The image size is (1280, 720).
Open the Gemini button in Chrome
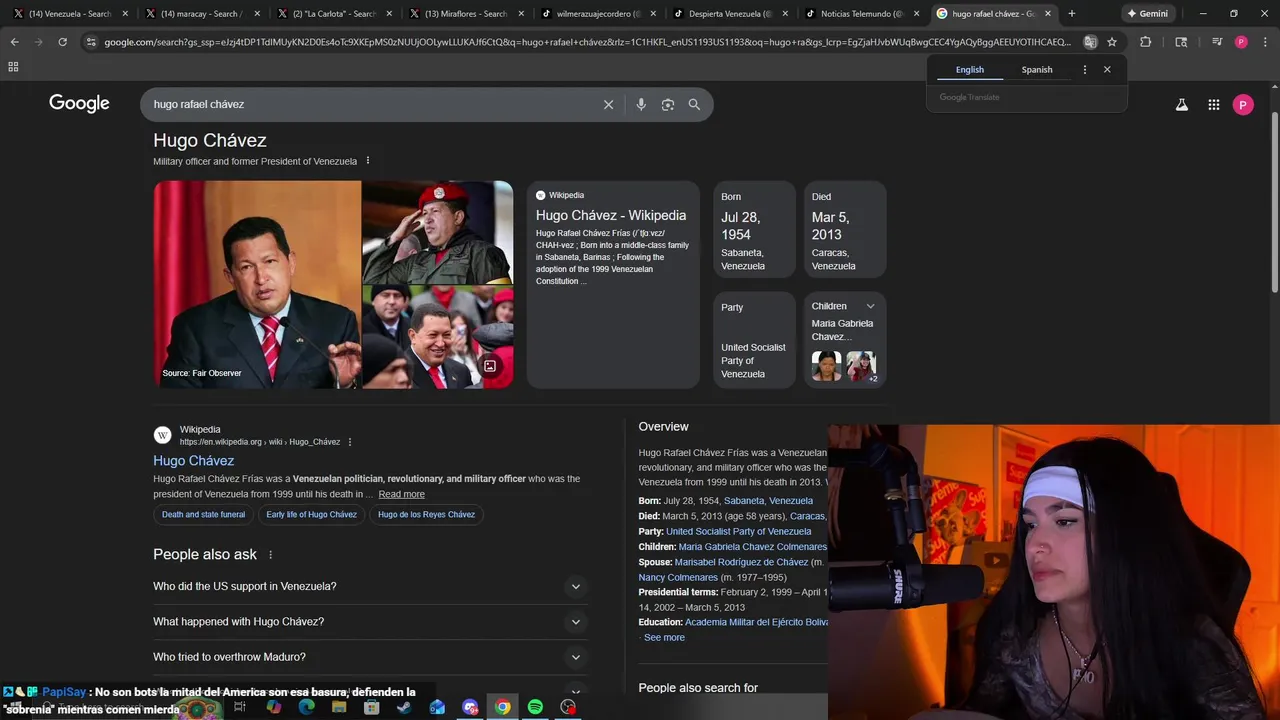pyautogui.click(x=1147, y=14)
